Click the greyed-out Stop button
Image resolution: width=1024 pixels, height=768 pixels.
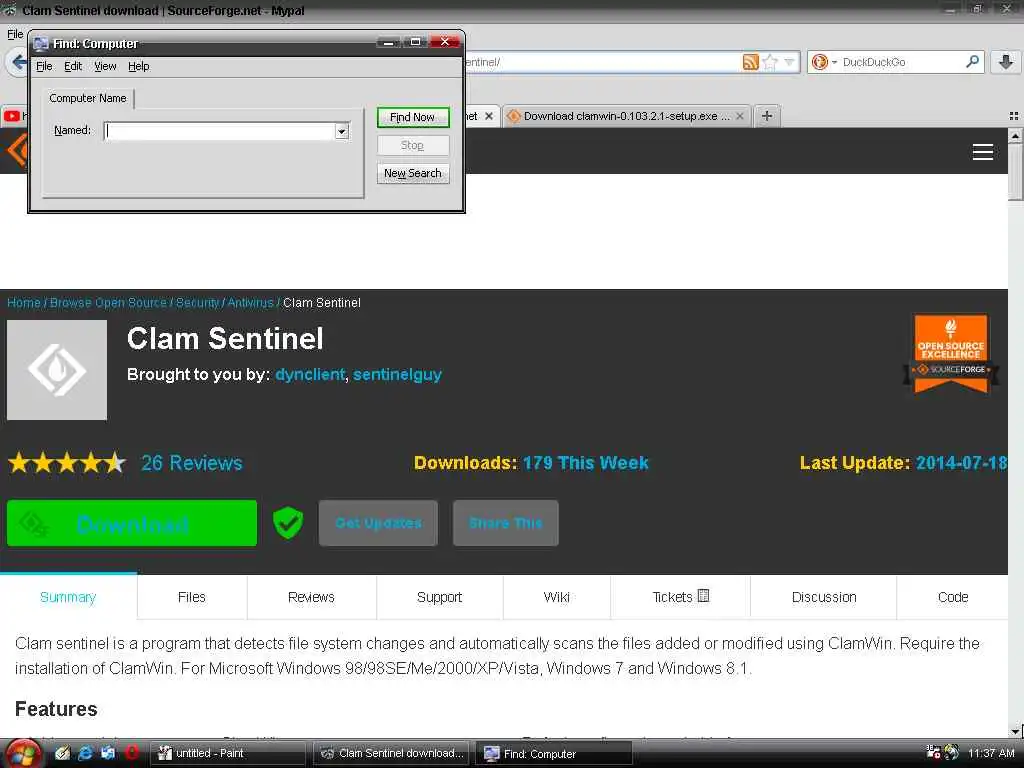[413, 145]
